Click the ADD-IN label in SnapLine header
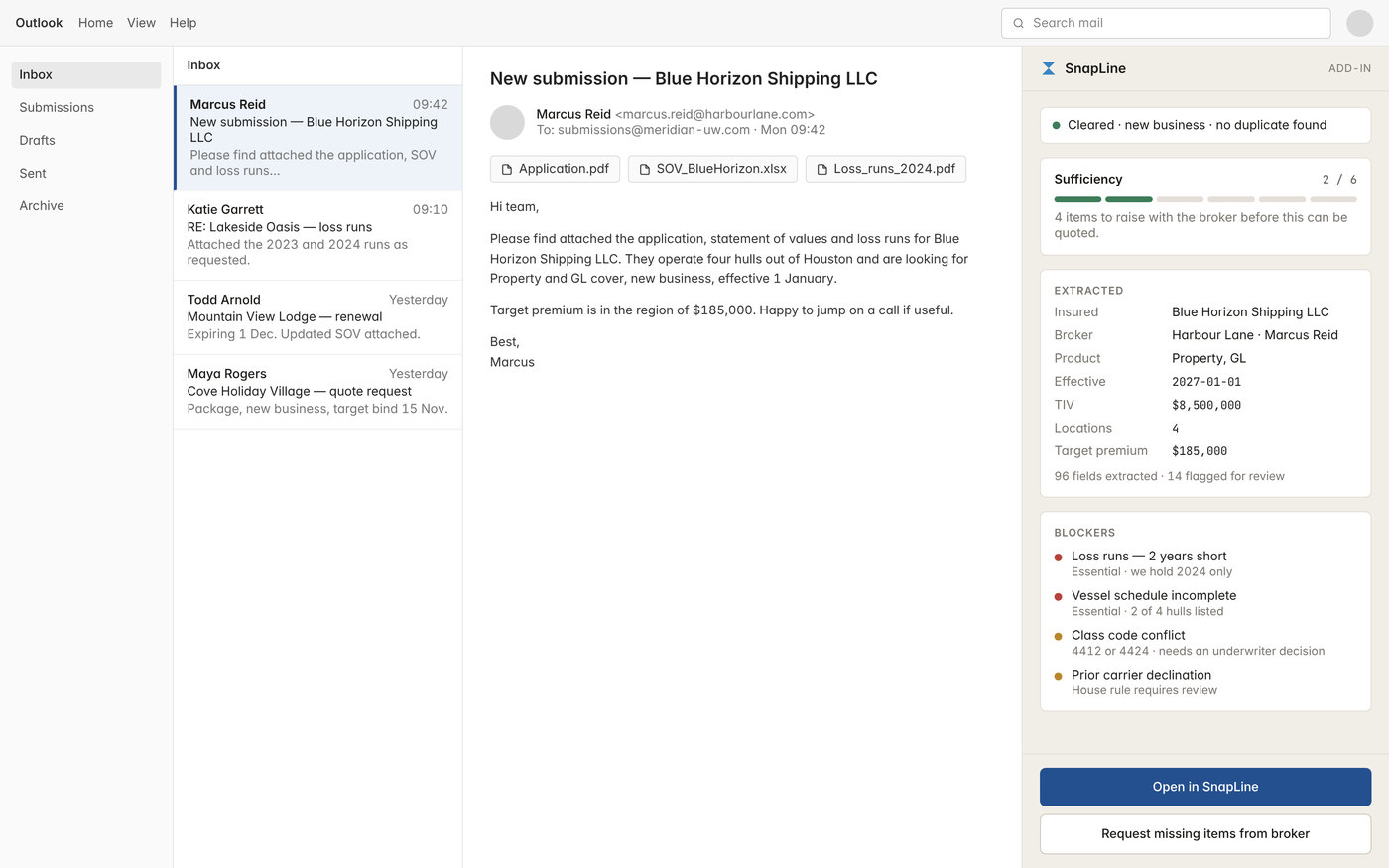1389x868 pixels. coord(1349,69)
